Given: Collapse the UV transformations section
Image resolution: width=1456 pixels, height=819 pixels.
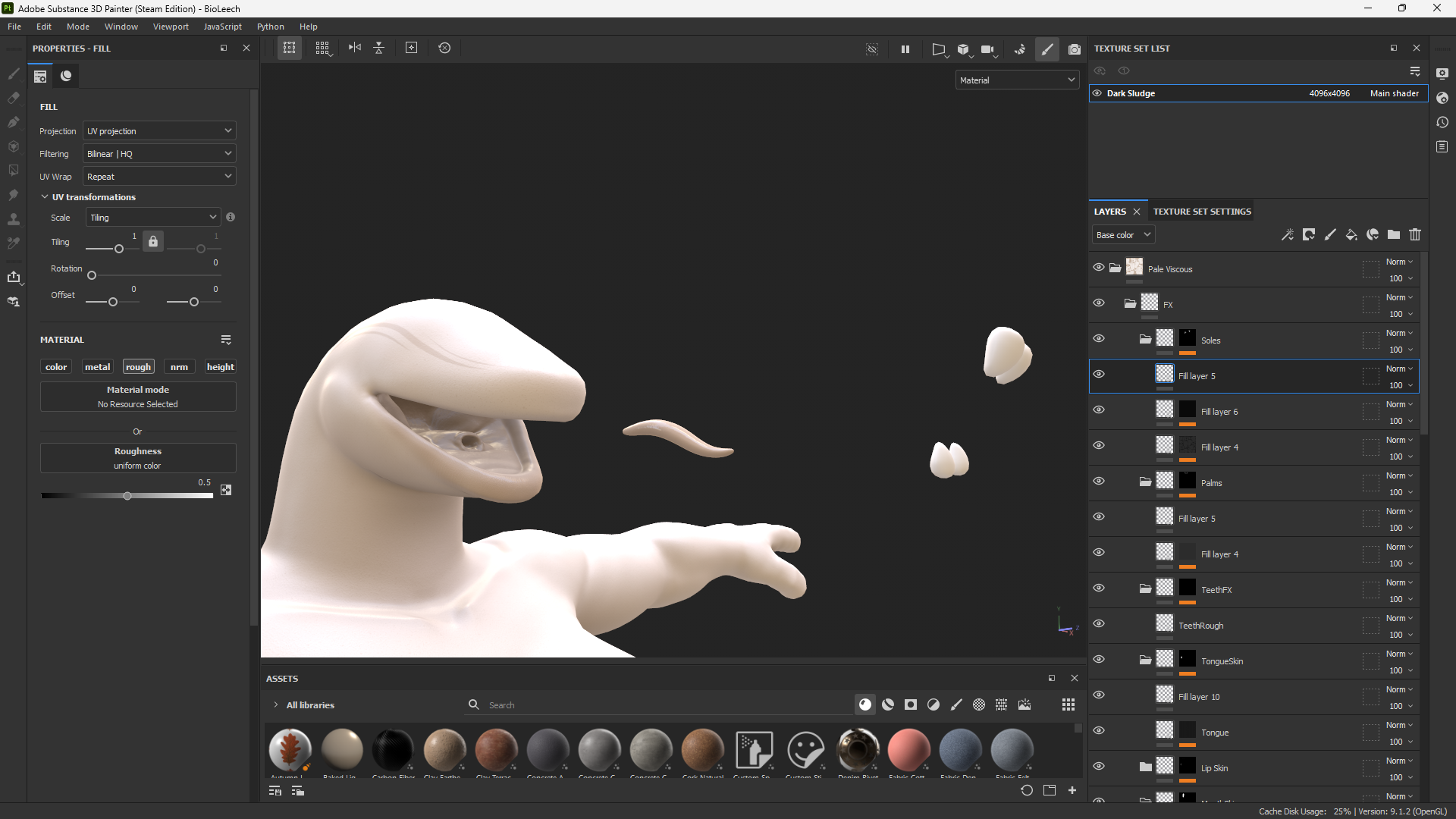Looking at the screenshot, I should pyautogui.click(x=45, y=197).
